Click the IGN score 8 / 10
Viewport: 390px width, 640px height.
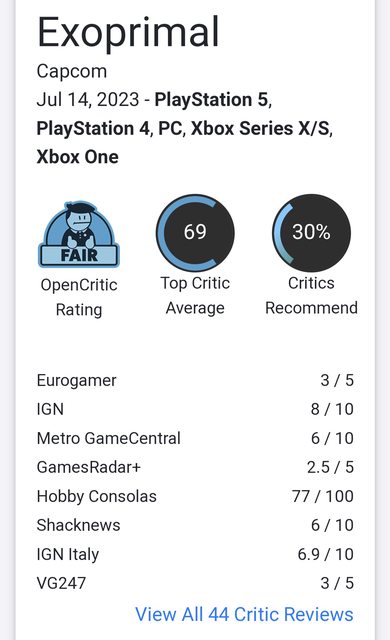tap(332, 409)
